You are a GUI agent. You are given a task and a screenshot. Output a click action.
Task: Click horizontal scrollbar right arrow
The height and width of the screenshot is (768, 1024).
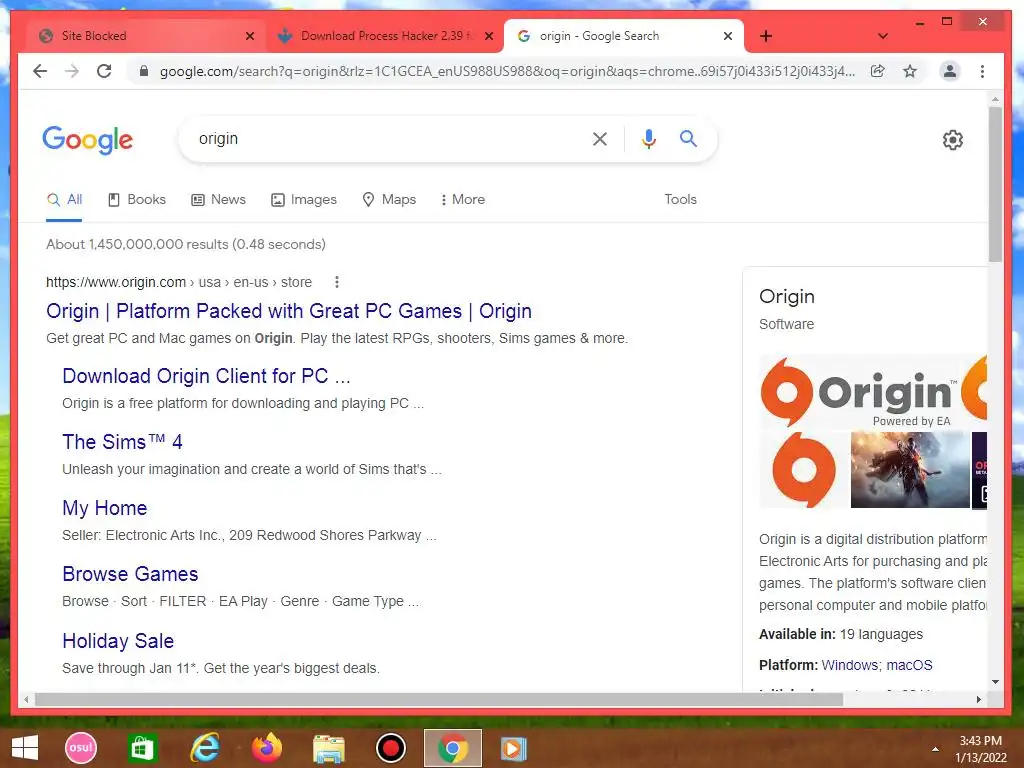(x=978, y=699)
